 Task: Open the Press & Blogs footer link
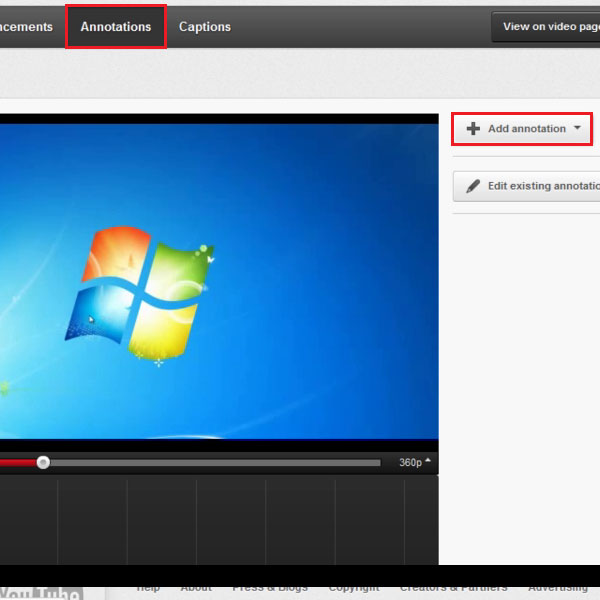tap(270, 589)
